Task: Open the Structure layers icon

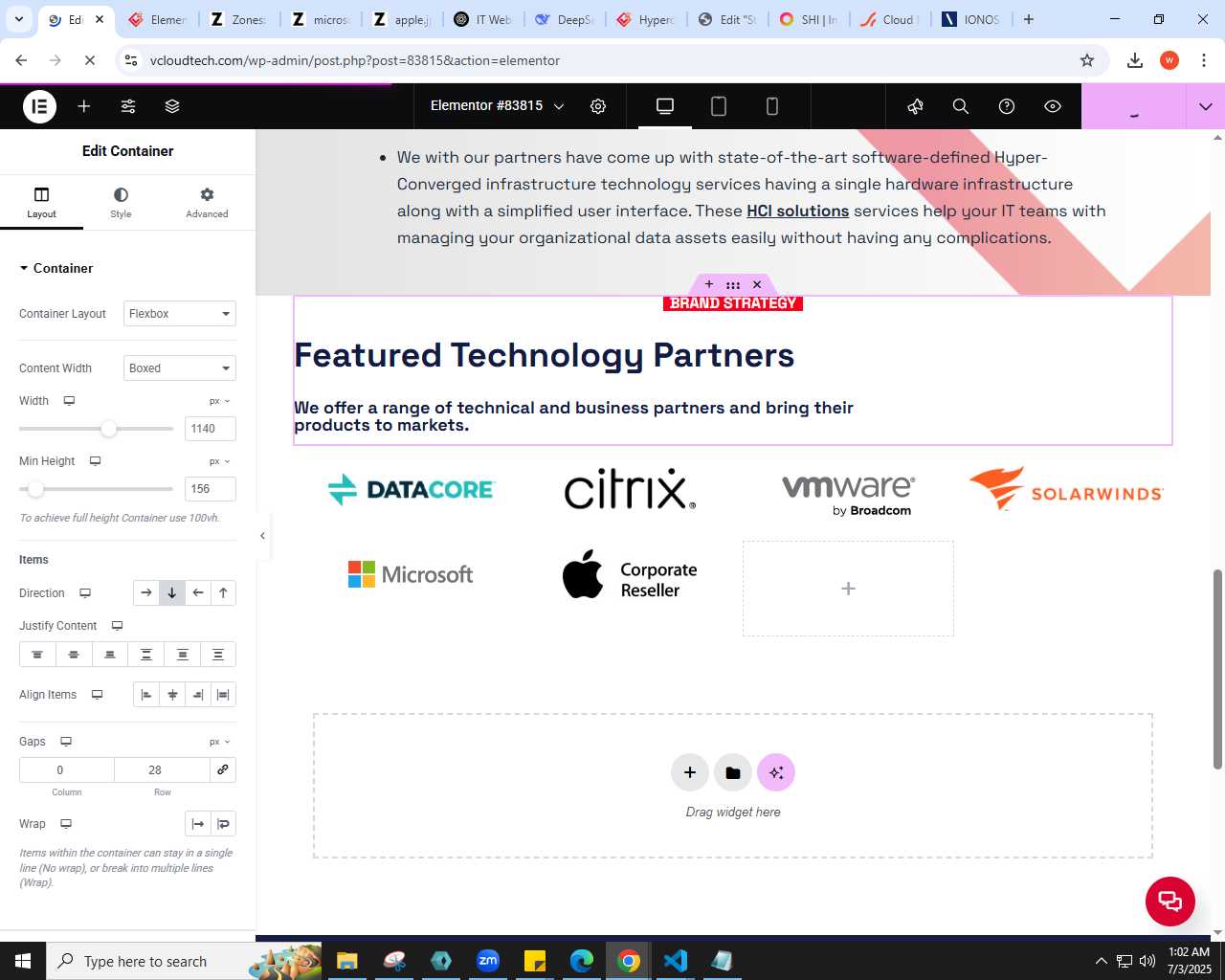Action: (172, 106)
